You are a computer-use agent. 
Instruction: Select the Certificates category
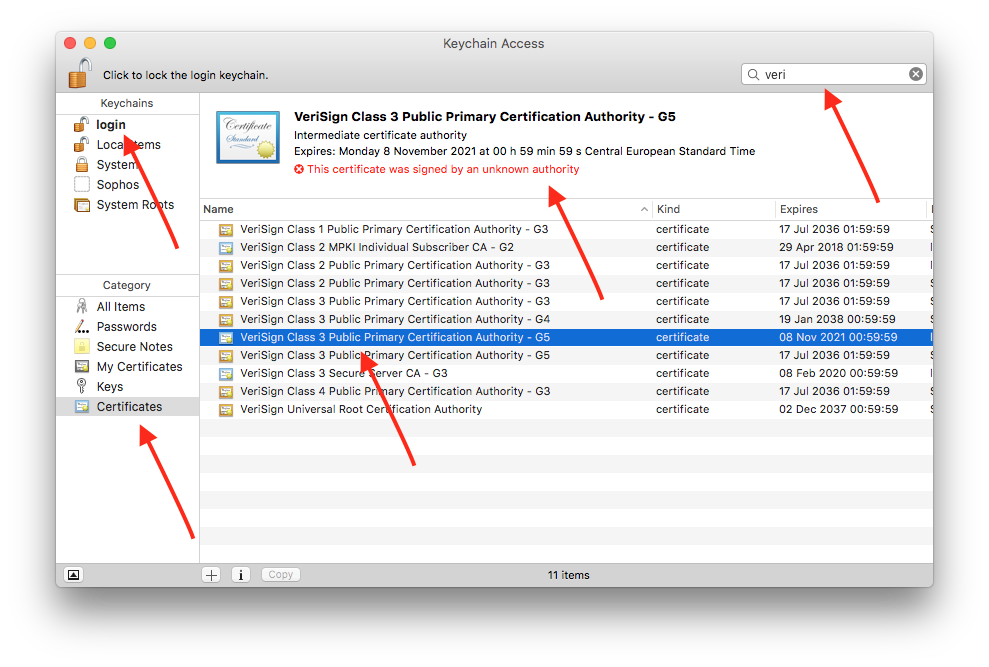(x=127, y=407)
